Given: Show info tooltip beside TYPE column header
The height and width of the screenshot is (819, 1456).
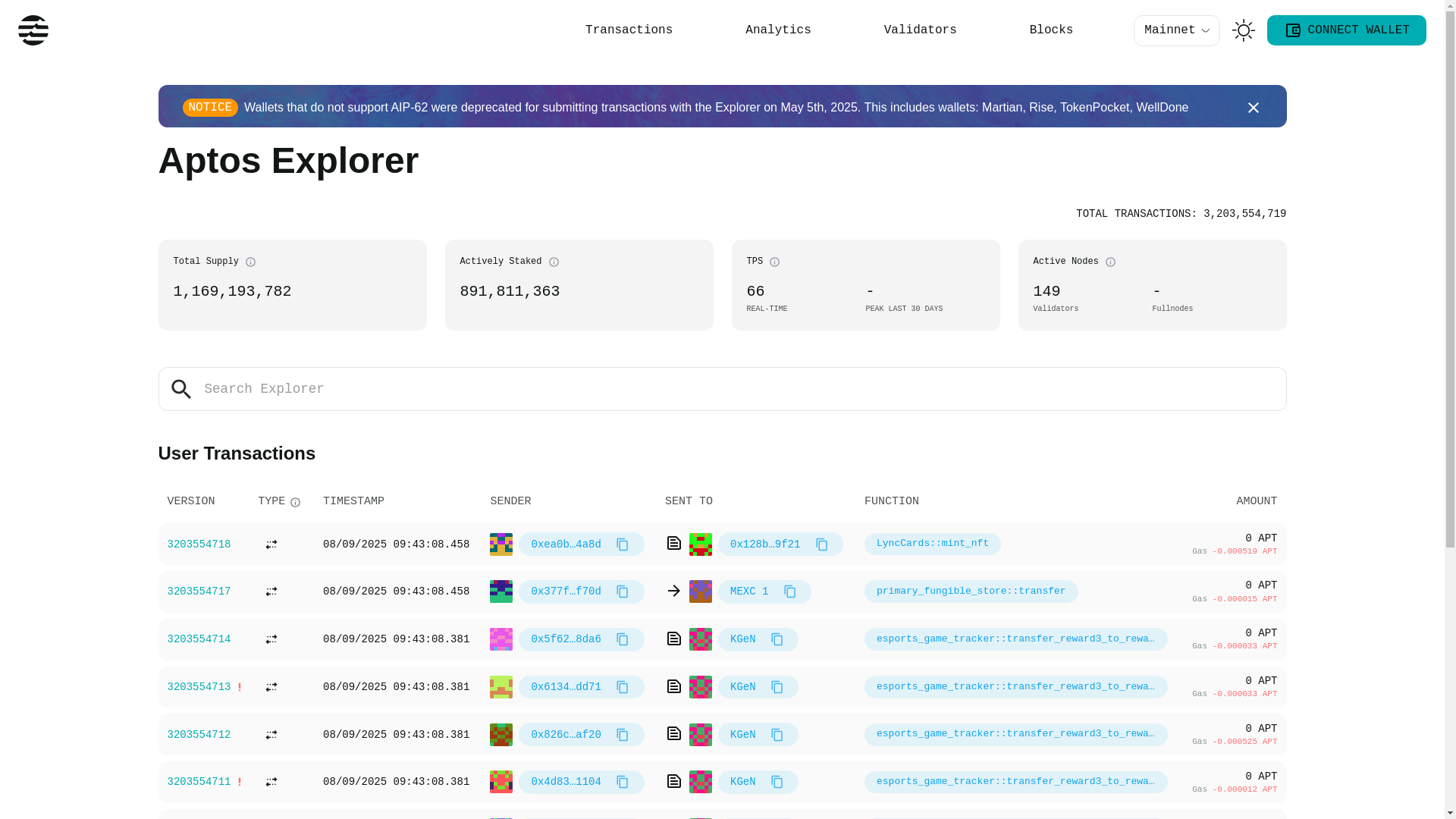Looking at the screenshot, I should 296,503.
